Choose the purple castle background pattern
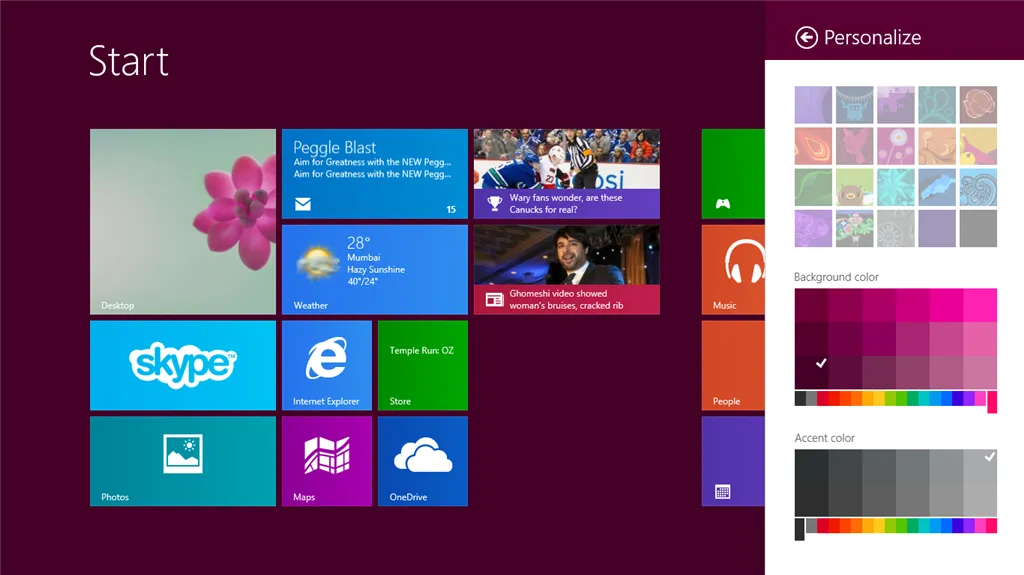Viewport: 1024px width, 575px height. click(895, 105)
